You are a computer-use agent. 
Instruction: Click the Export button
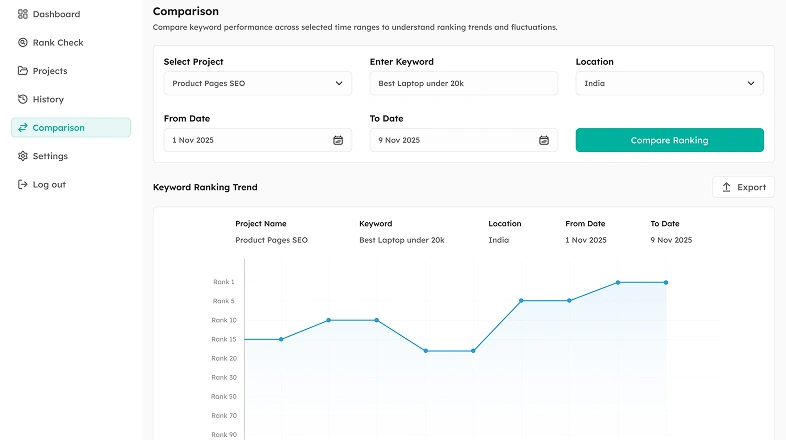[x=743, y=187]
